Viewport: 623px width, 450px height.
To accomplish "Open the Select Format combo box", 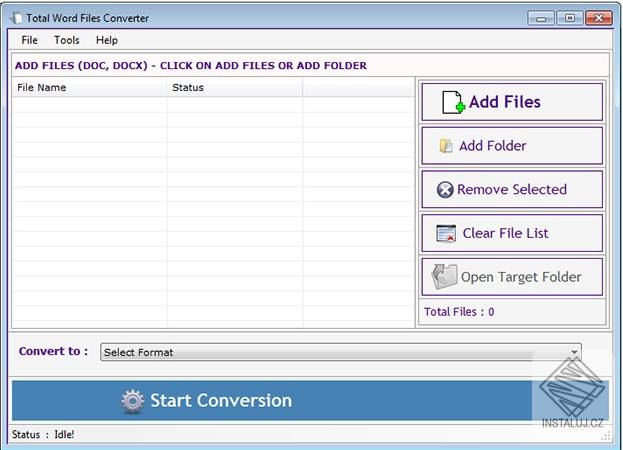I will tap(341, 352).
